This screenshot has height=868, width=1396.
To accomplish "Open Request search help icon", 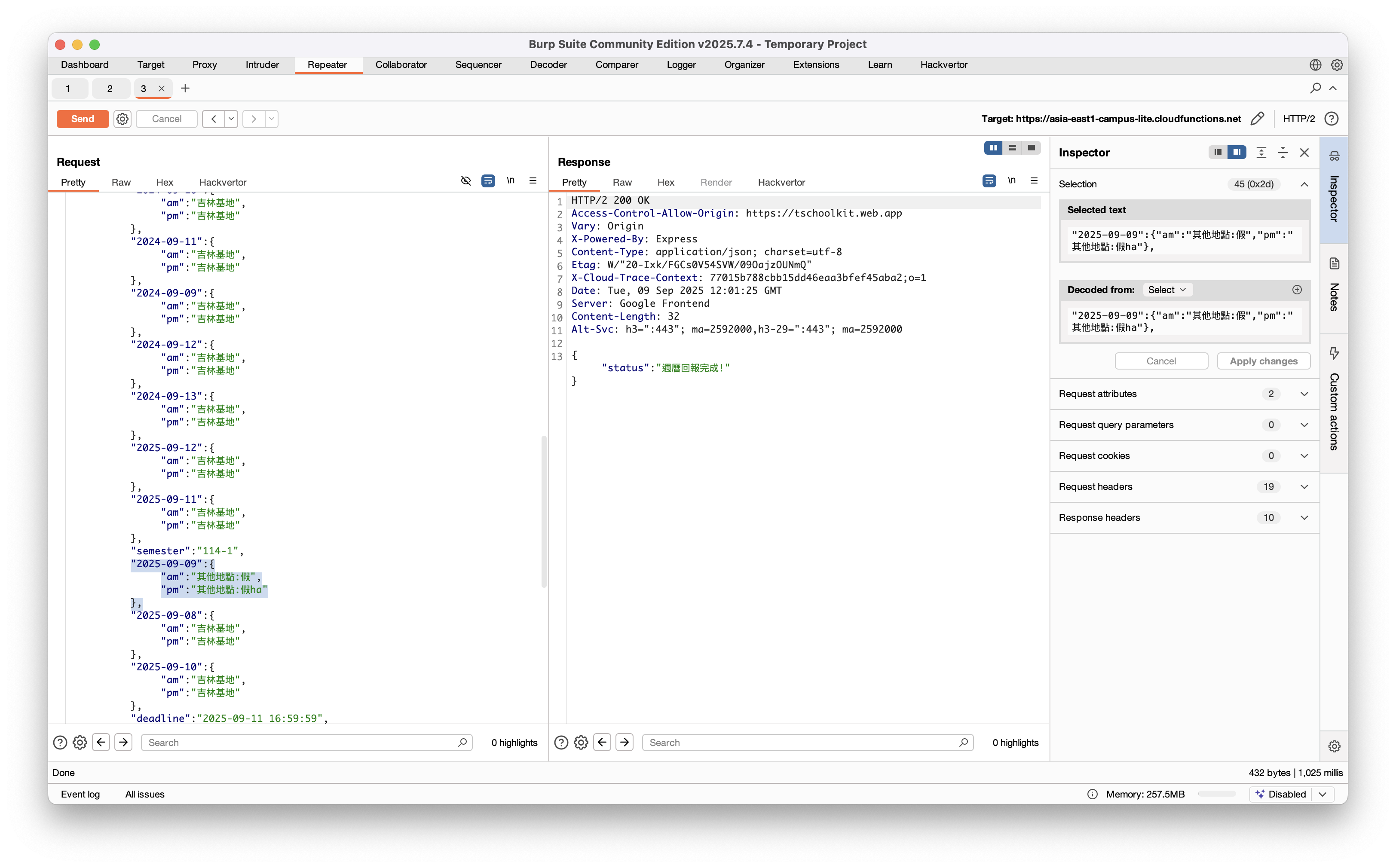I will [60, 743].
